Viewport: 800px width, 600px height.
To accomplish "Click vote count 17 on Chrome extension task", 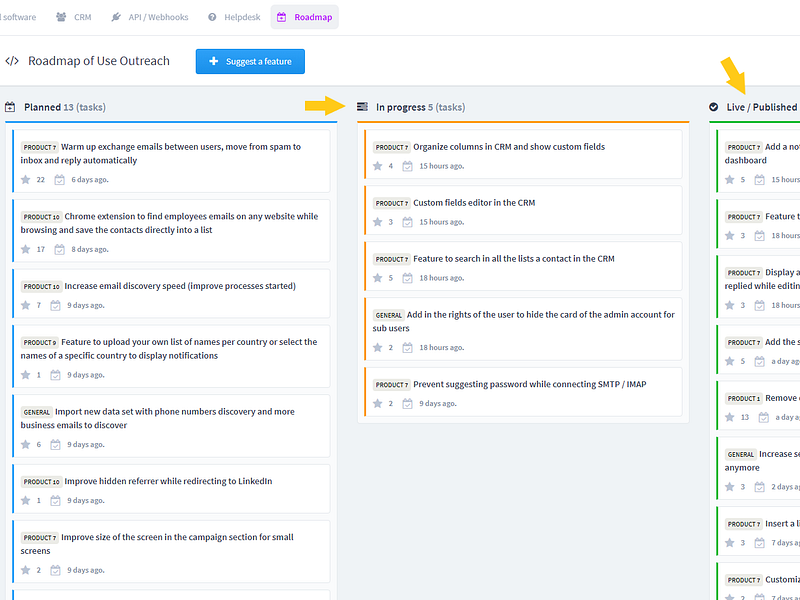I will point(41,249).
